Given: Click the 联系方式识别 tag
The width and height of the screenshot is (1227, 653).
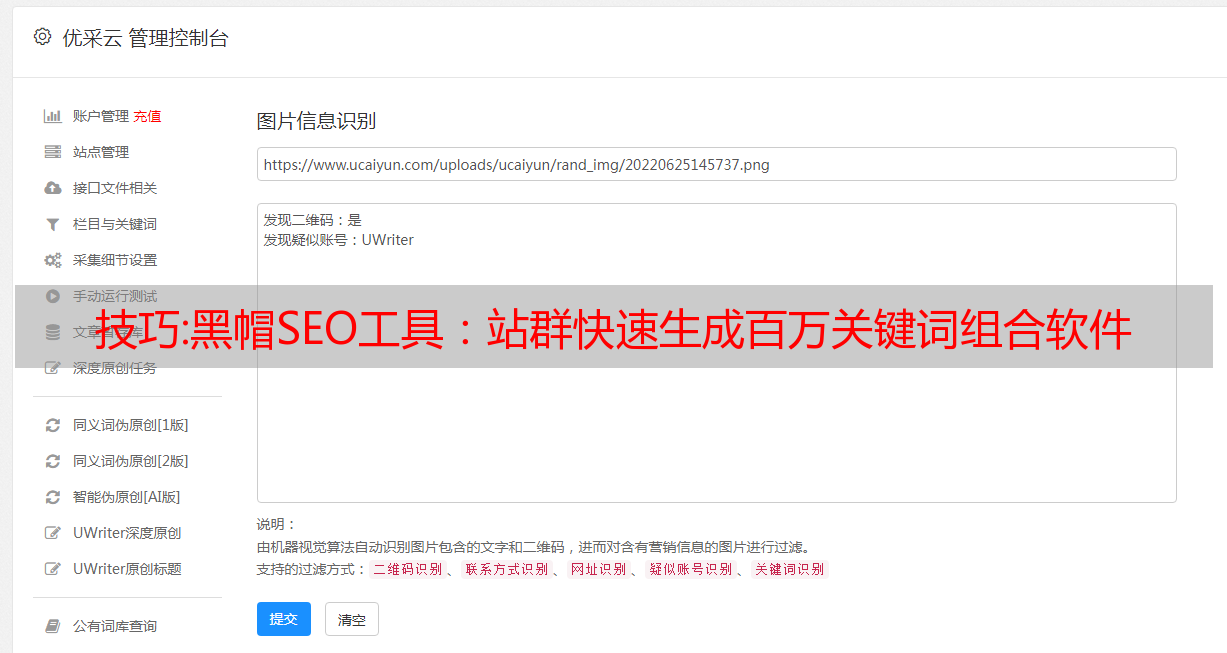Looking at the screenshot, I should pos(506,569).
